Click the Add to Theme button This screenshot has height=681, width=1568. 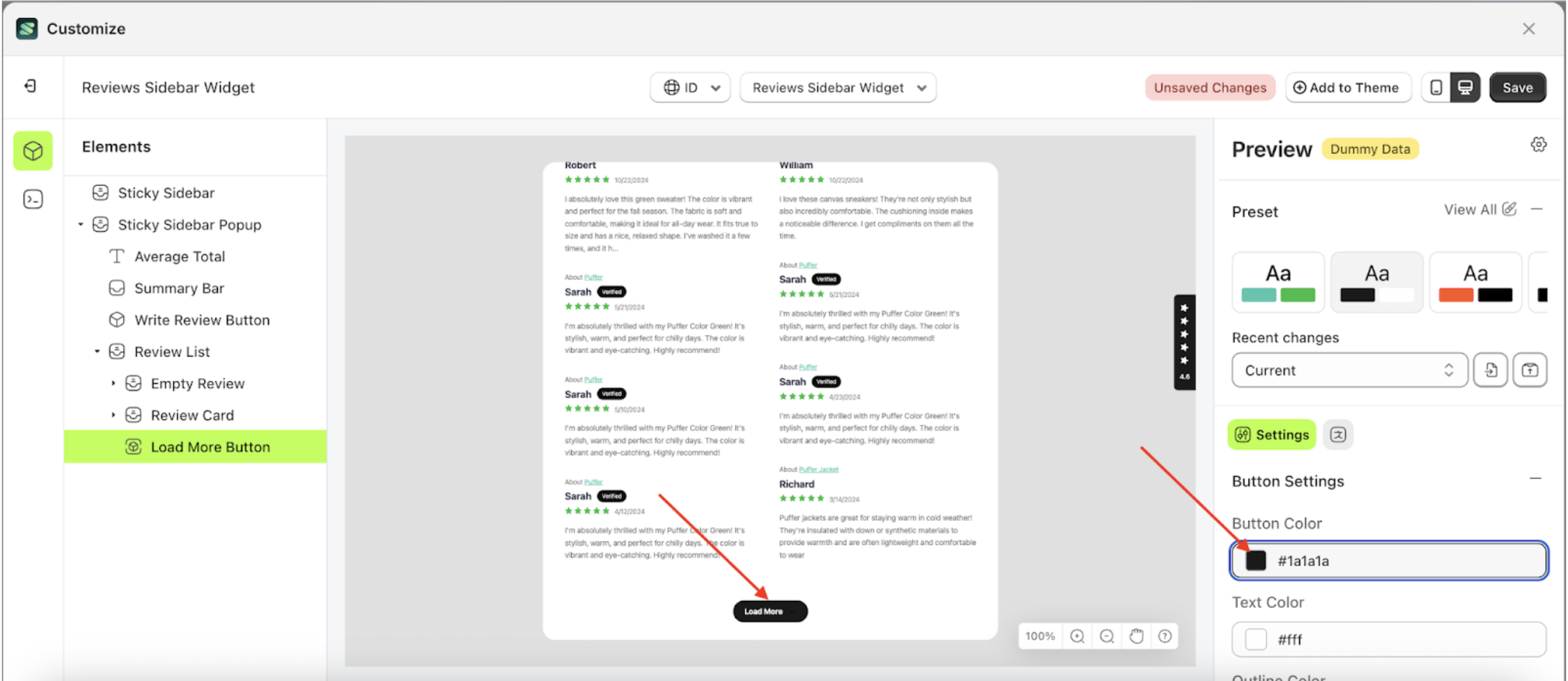1348,87
